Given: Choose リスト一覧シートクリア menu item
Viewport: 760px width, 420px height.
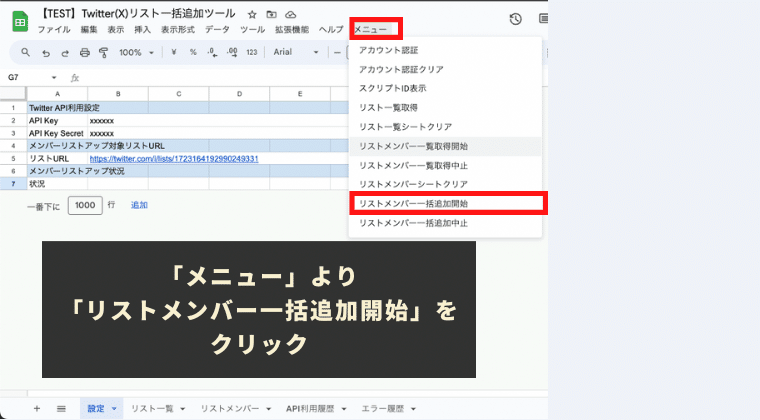Looking at the screenshot, I should [x=445, y=127].
